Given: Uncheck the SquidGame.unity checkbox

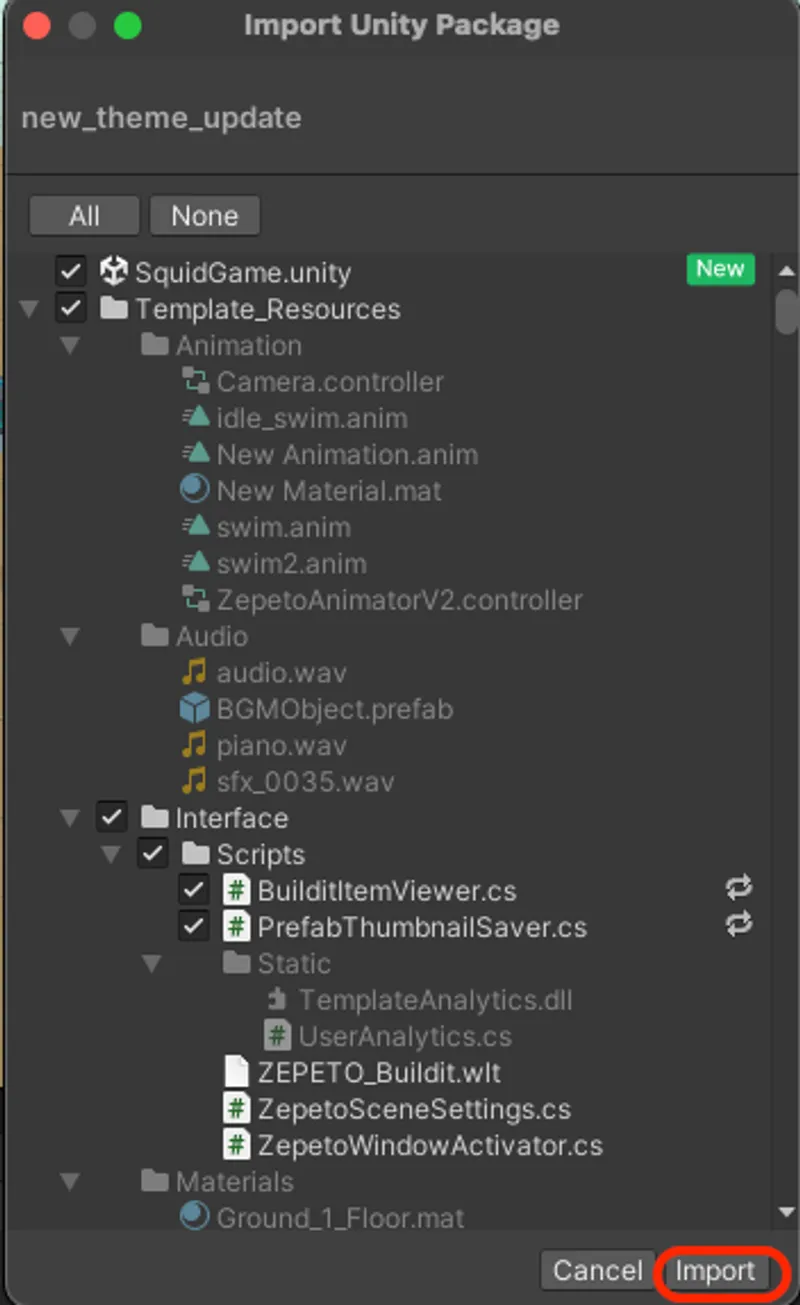Looking at the screenshot, I should point(69,271).
